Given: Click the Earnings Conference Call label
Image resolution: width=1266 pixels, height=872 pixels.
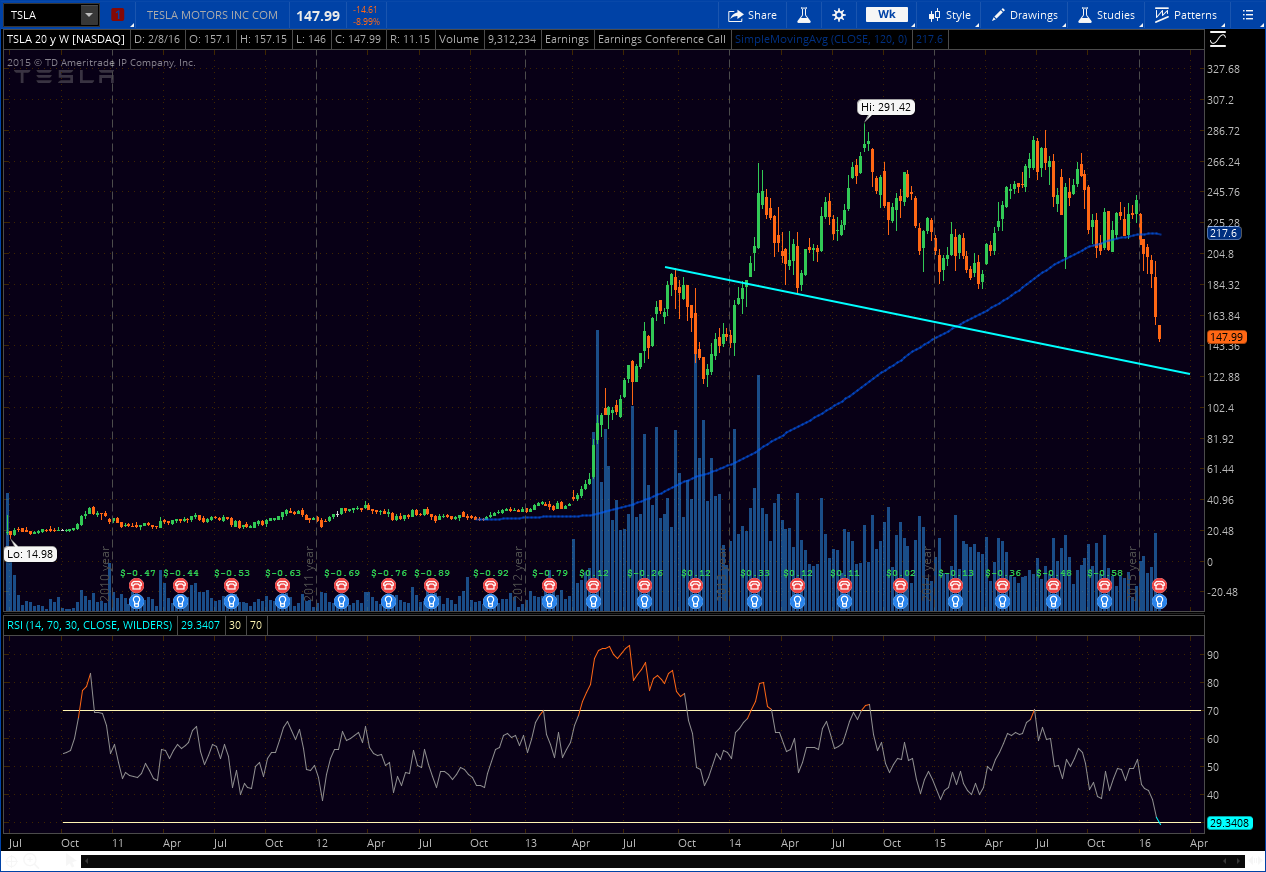Looking at the screenshot, I should tap(661, 39).
